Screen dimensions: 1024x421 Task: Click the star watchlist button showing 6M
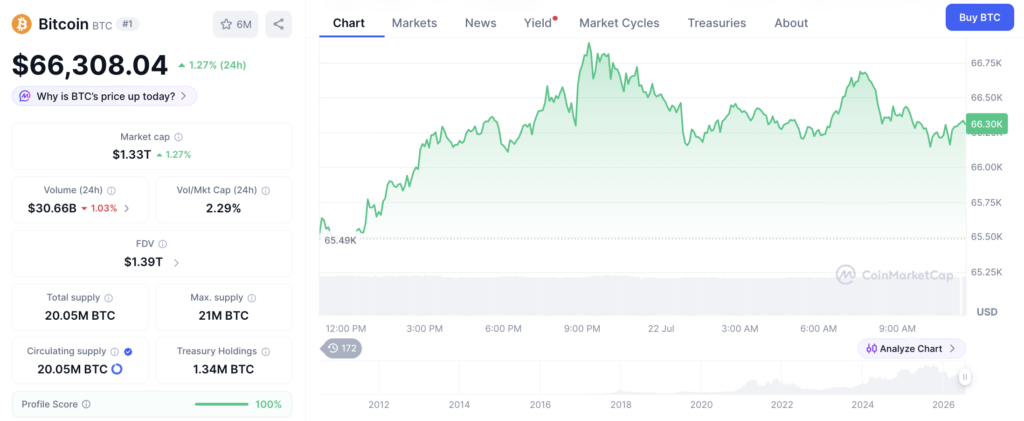coord(236,24)
